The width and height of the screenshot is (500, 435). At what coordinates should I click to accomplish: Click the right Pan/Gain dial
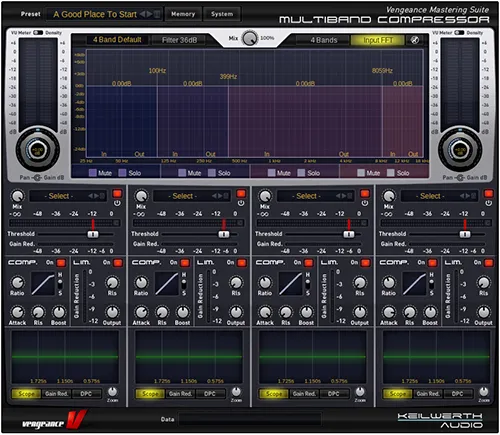[x=460, y=149]
